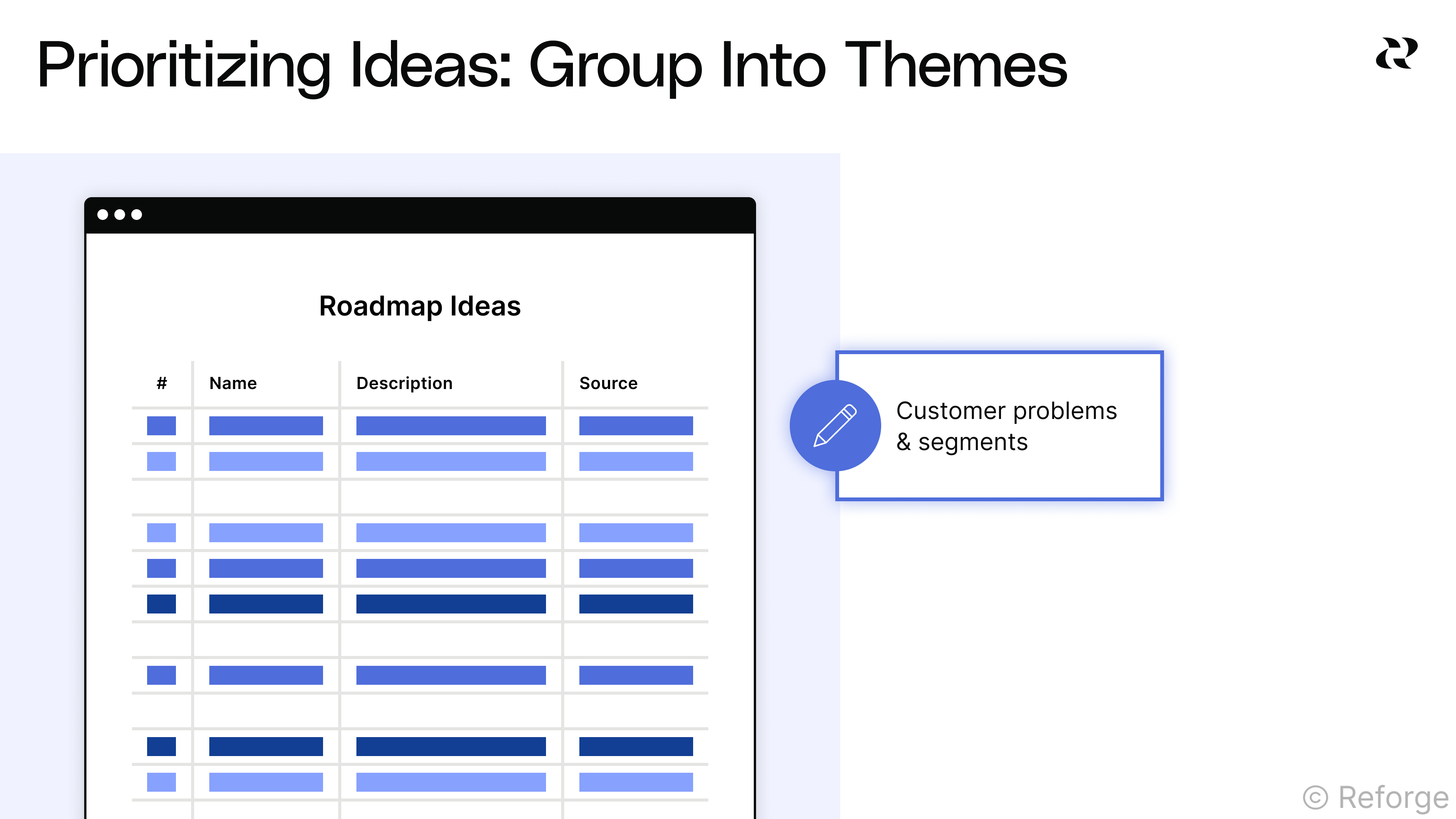The image size is (1456, 819).
Task: Click the # column header
Action: coord(162,383)
